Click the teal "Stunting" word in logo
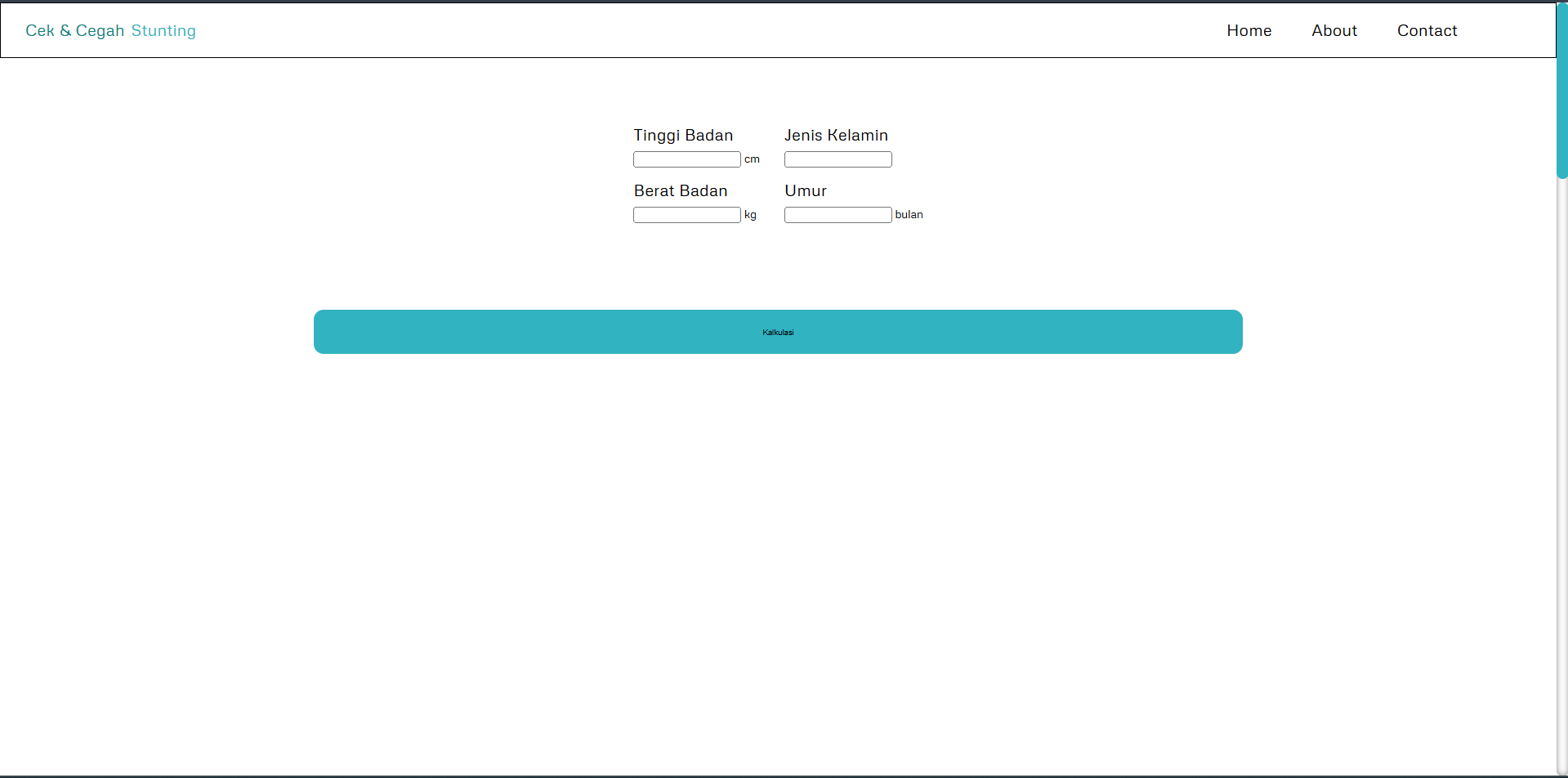The image size is (1568, 778). click(x=163, y=31)
